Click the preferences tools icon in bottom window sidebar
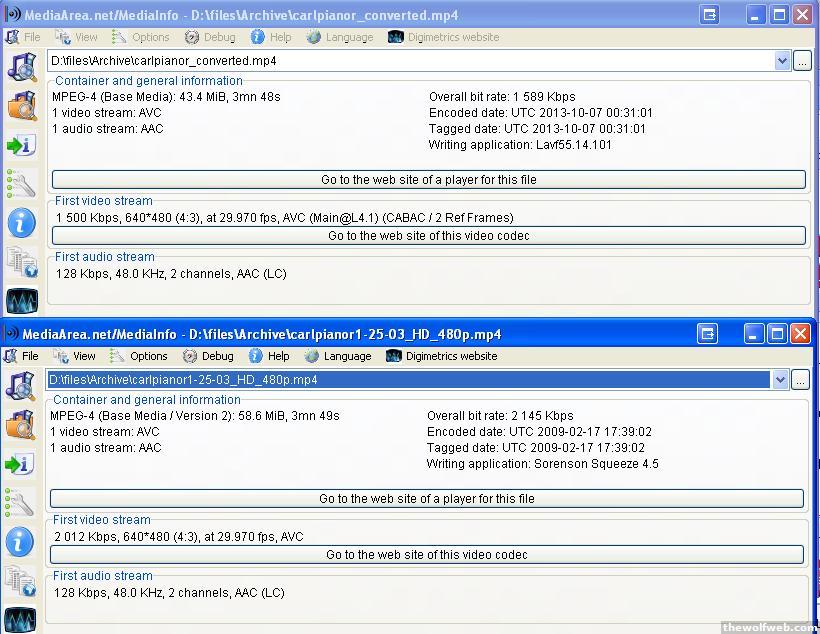Screen dimensions: 820x634 21,502
